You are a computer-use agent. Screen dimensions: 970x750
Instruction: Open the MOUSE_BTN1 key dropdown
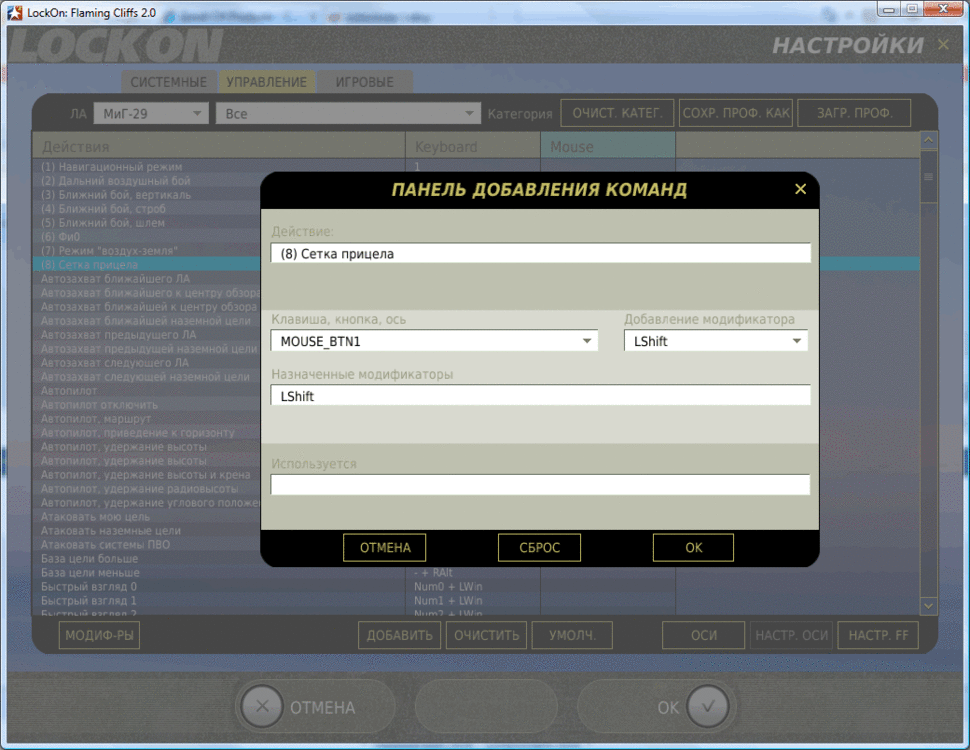[586, 341]
